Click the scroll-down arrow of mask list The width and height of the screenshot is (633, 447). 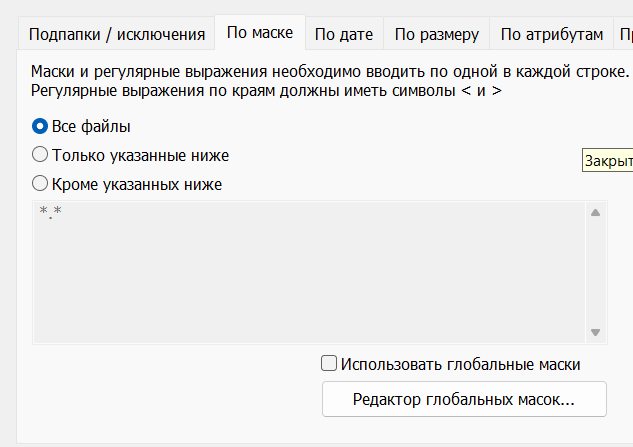[x=595, y=333]
